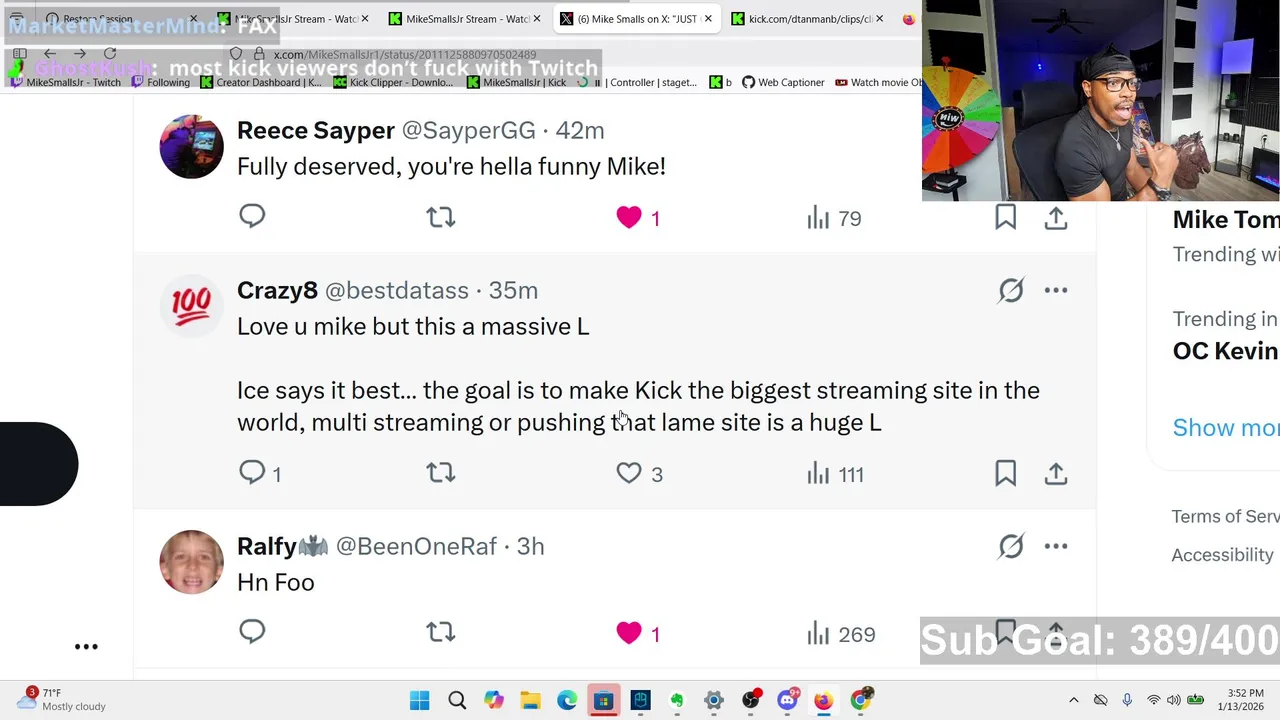Click Show more in trending sidebar
Screen dimensions: 1280x720
click(x=1225, y=428)
